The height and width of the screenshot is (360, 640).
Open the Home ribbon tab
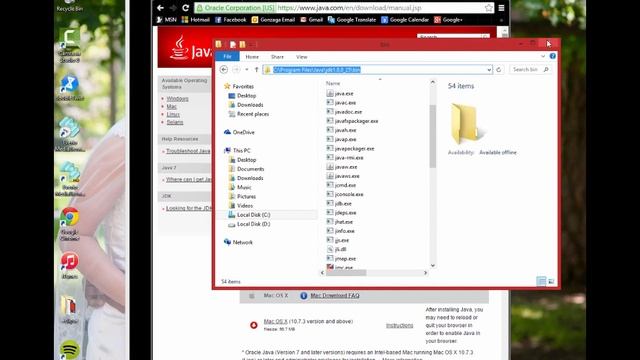252,57
